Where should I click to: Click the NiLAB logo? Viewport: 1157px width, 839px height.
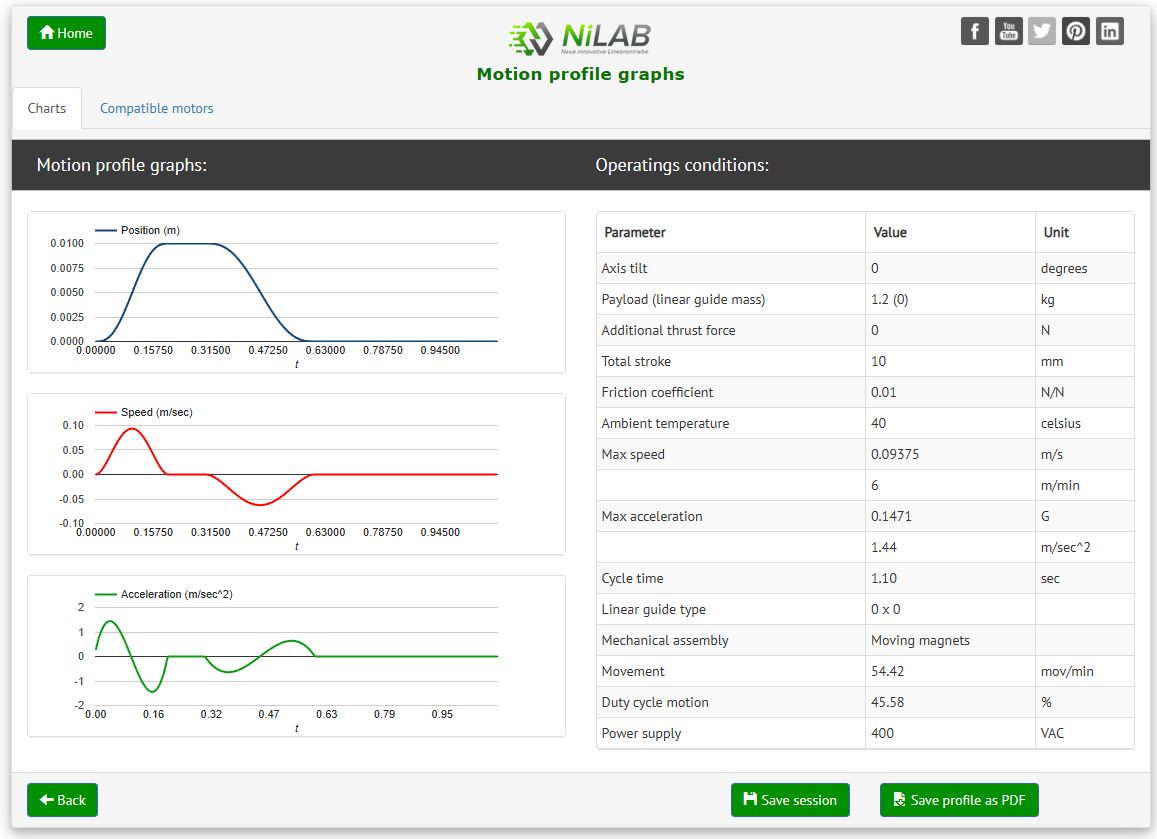(580, 38)
